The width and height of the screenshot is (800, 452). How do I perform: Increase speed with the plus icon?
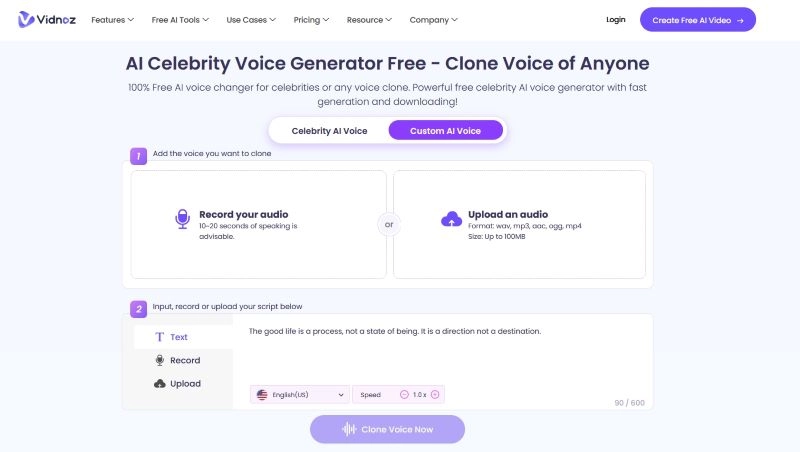pos(435,395)
